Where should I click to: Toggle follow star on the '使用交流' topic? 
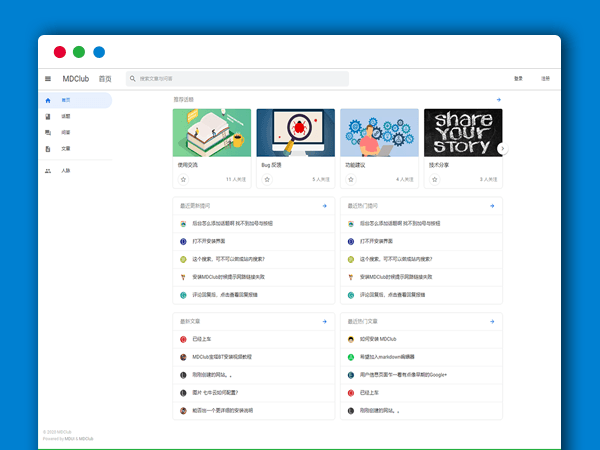183,180
